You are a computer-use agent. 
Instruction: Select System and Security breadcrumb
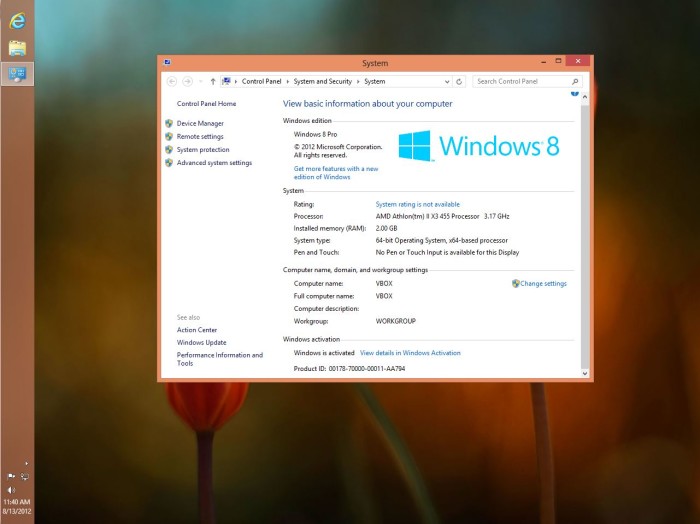(322, 81)
